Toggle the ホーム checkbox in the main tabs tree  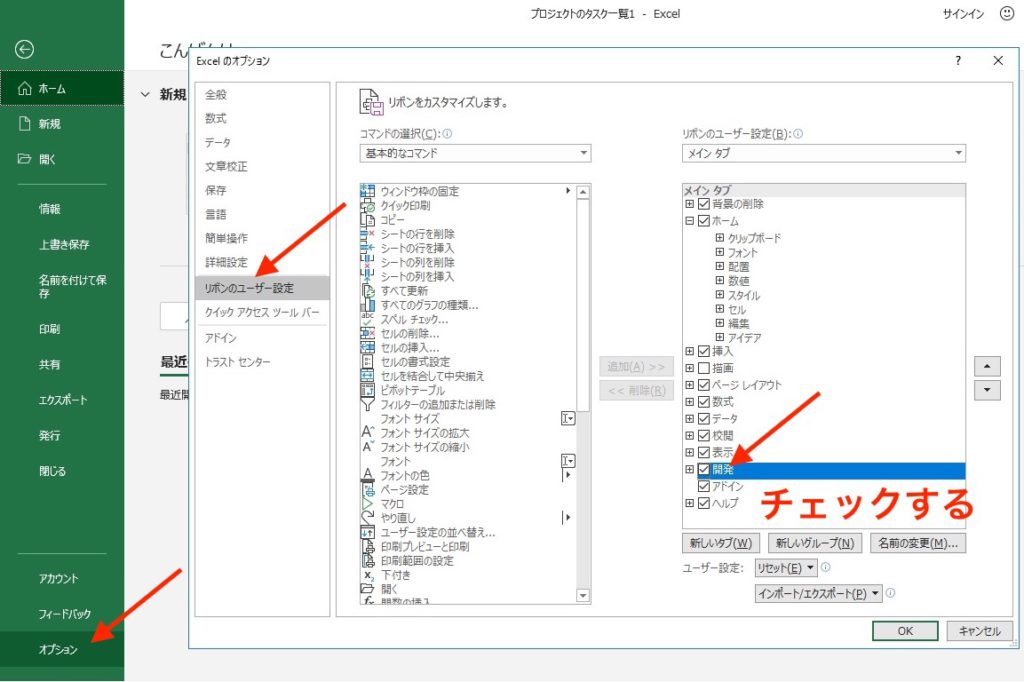pos(704,221)
